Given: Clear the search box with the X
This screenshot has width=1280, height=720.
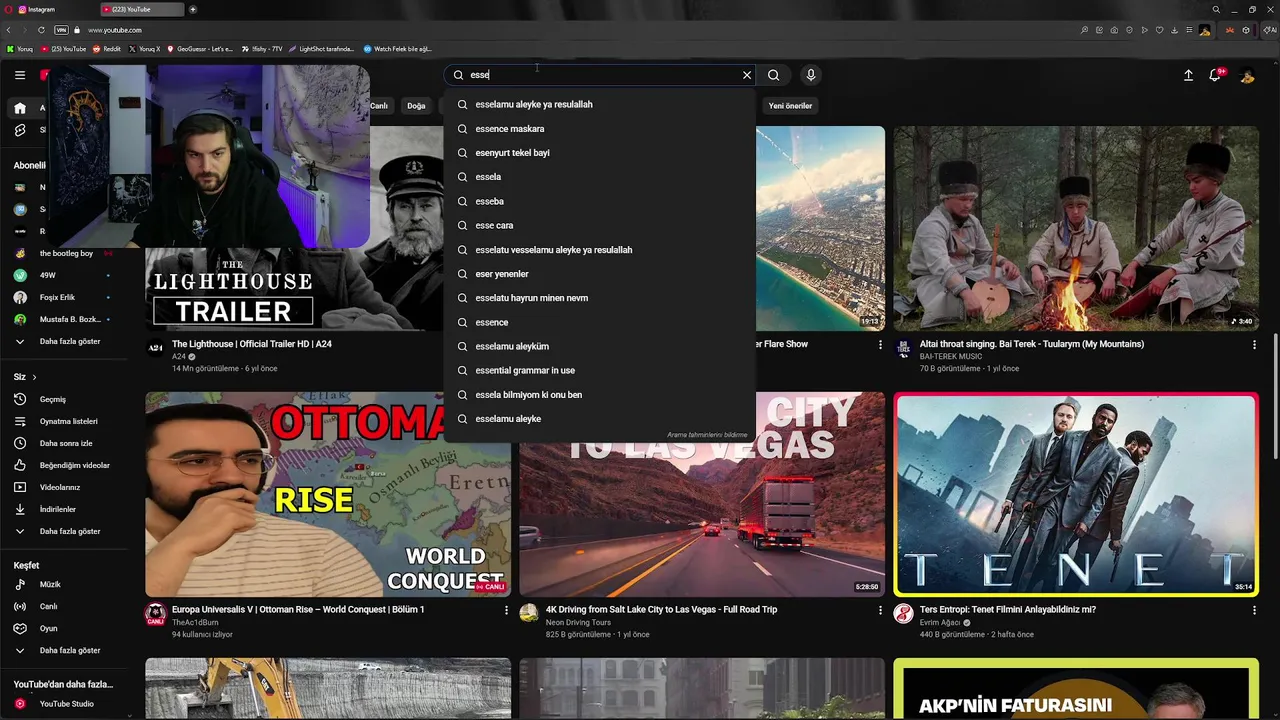Looking at the screenshot, I should coord(746,75).
